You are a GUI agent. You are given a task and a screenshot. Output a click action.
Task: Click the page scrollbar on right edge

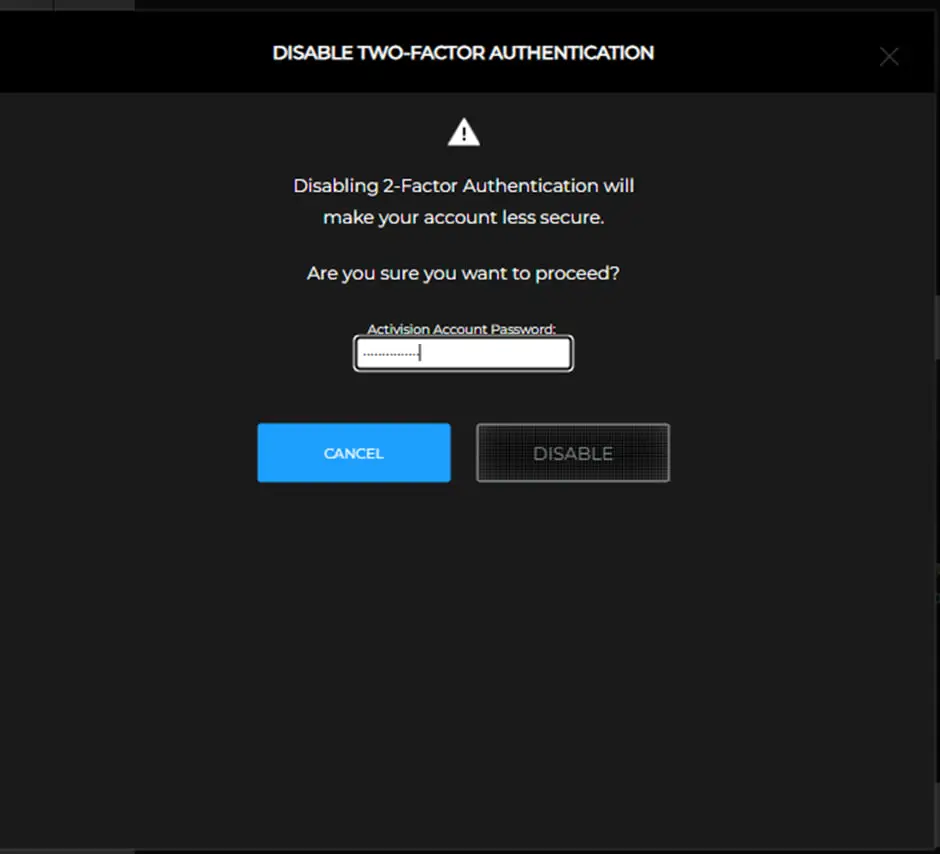tap(936, 330)
